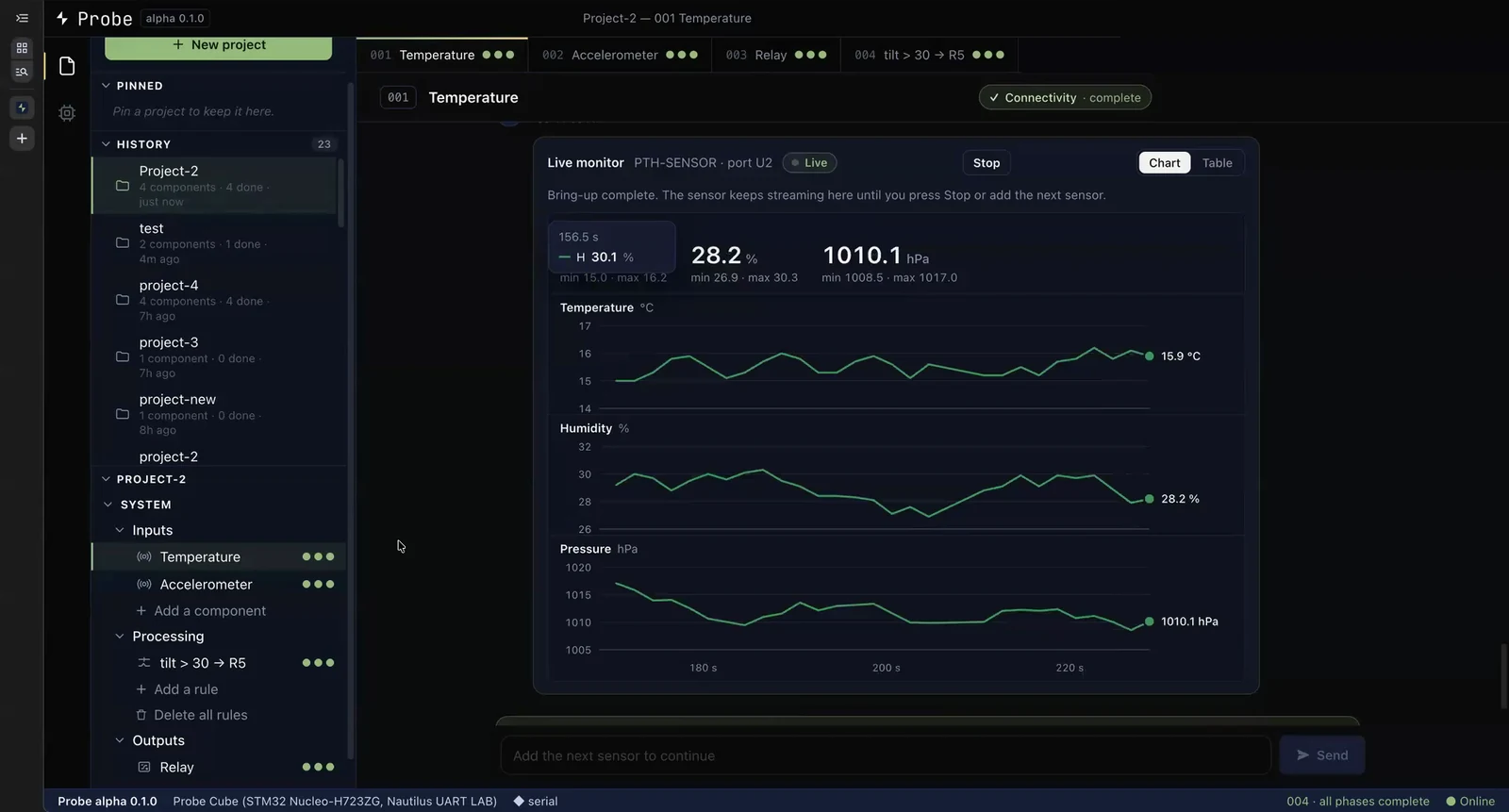Open test project in history list
Screen dimensions: 1509x812
214,242
